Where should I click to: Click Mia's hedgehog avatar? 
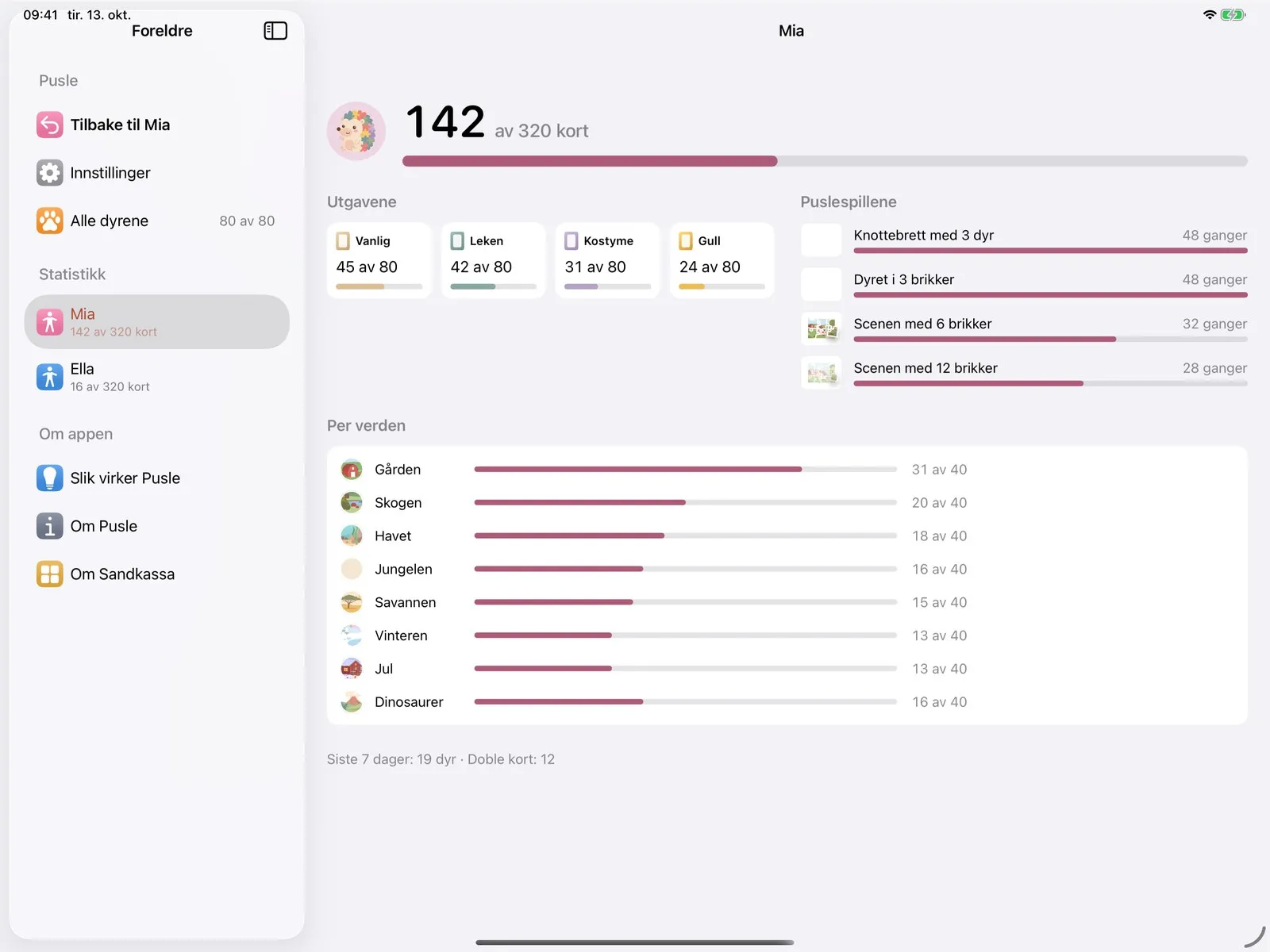(x=356, y=131)
